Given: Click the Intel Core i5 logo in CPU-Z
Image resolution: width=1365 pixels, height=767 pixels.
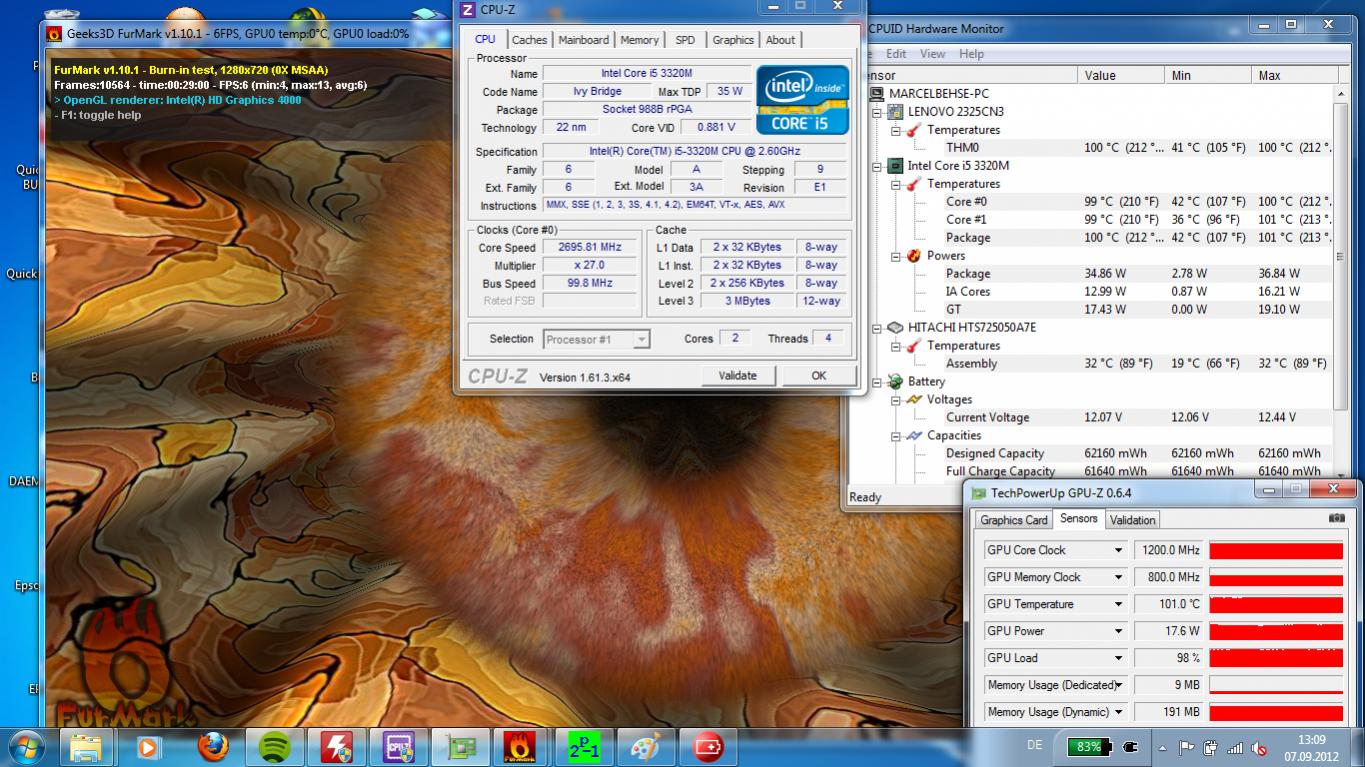Looking at the screenshot, I should [803, 100].
